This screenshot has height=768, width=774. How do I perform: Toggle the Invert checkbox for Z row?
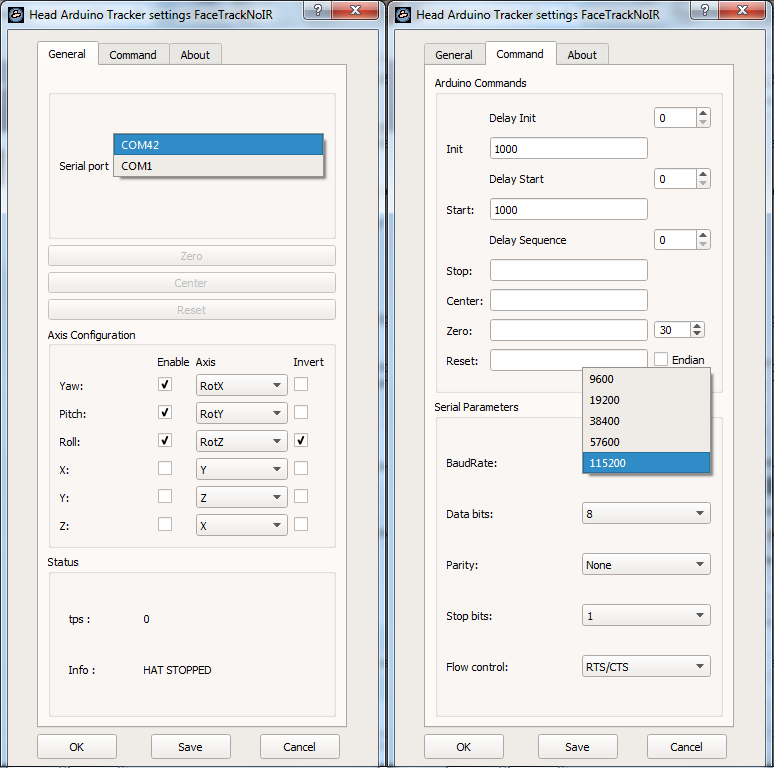(301, 524)
